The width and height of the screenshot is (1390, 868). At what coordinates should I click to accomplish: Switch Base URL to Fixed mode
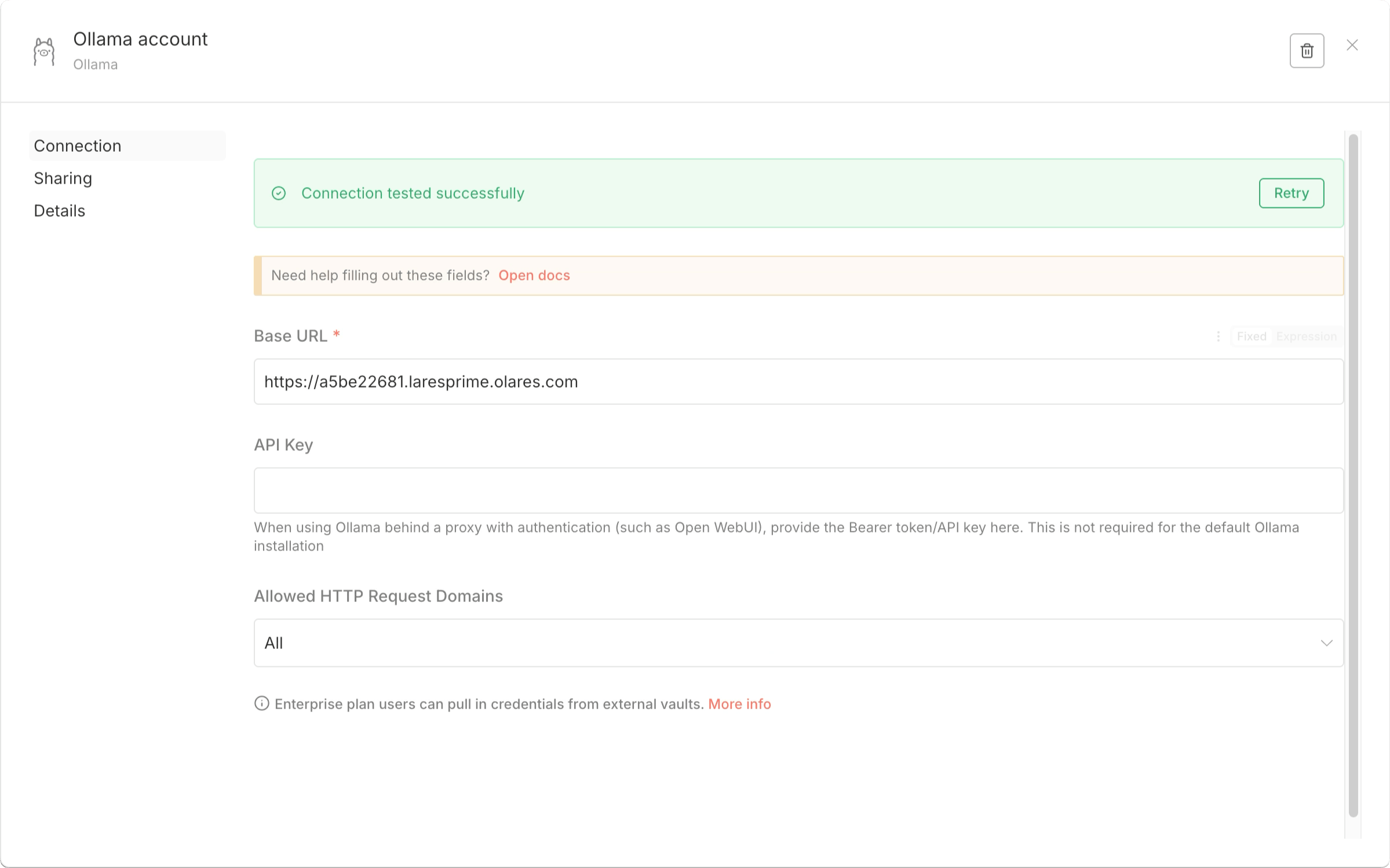[x=1251, y=337]
